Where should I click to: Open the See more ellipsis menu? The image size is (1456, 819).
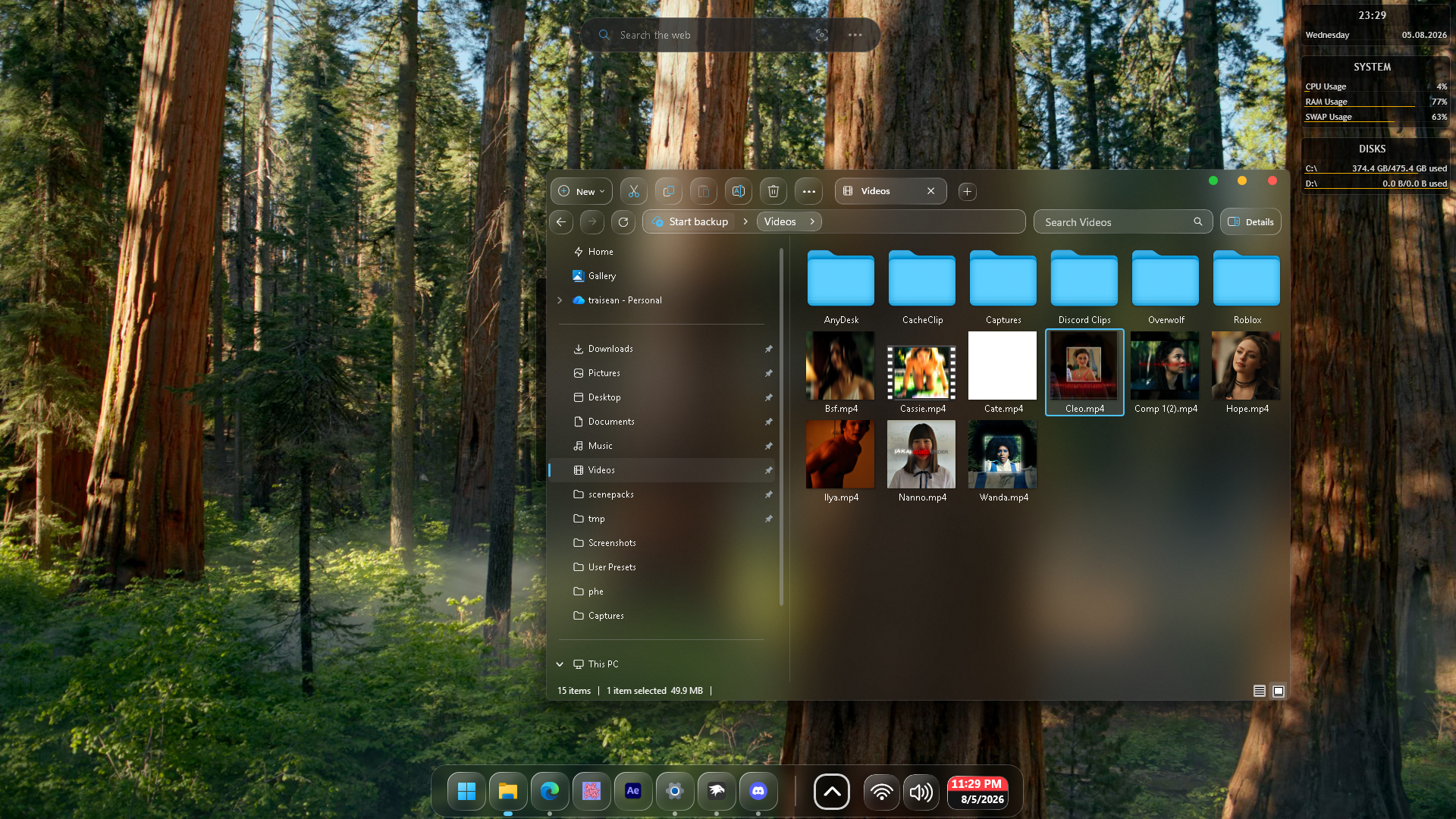coord(809,191)
